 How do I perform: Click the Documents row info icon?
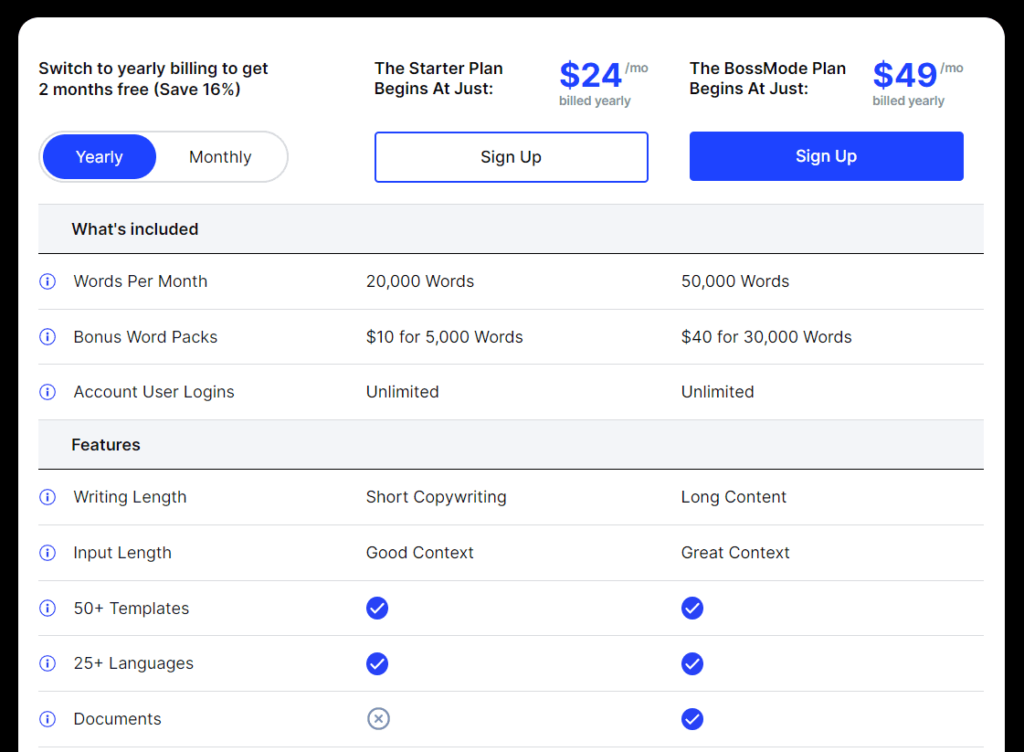tap(48, 719)
